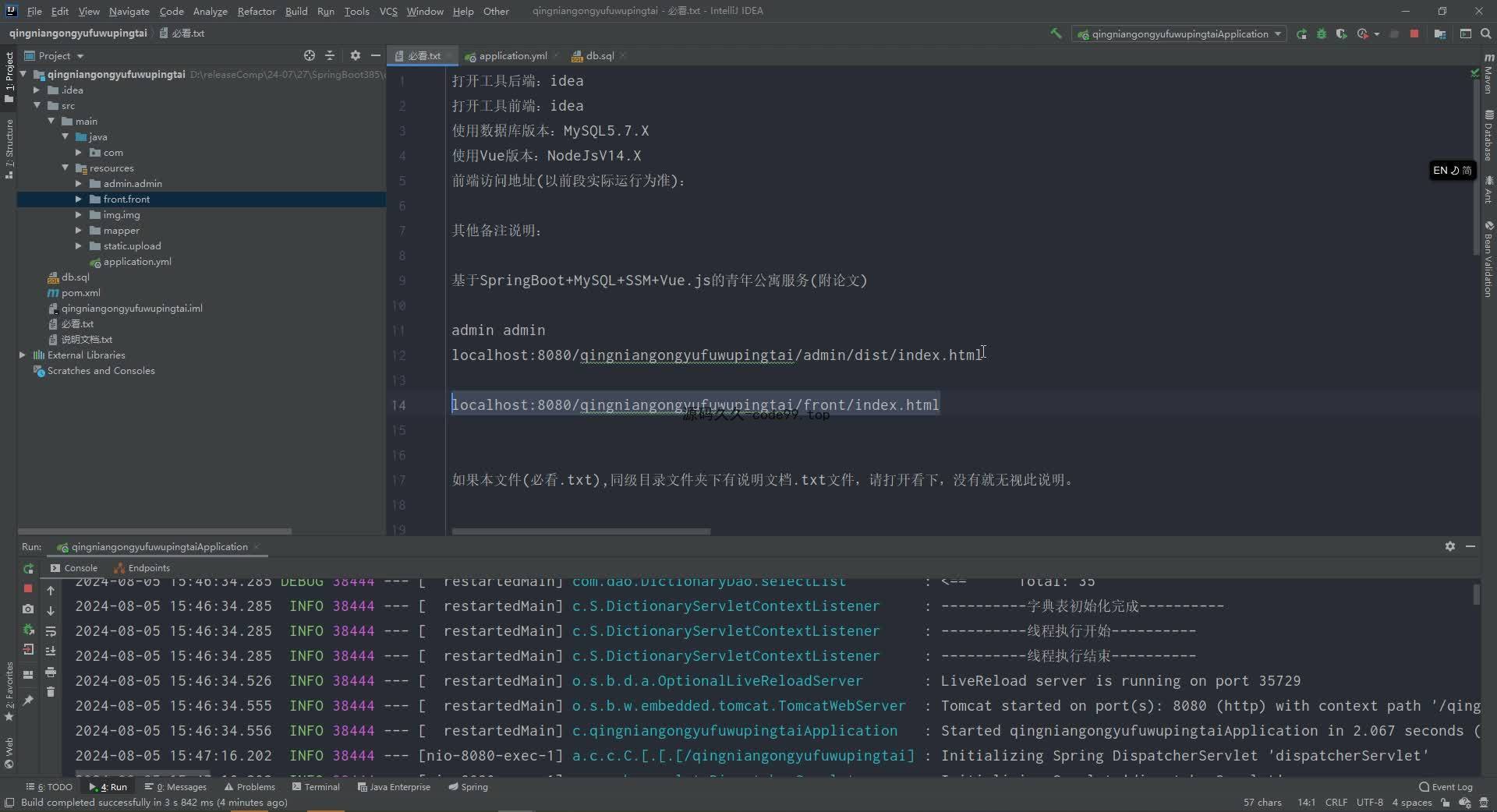1497x812 pixels.
Task: Open Project panel settings gear
Action: [x=356, y=55]
